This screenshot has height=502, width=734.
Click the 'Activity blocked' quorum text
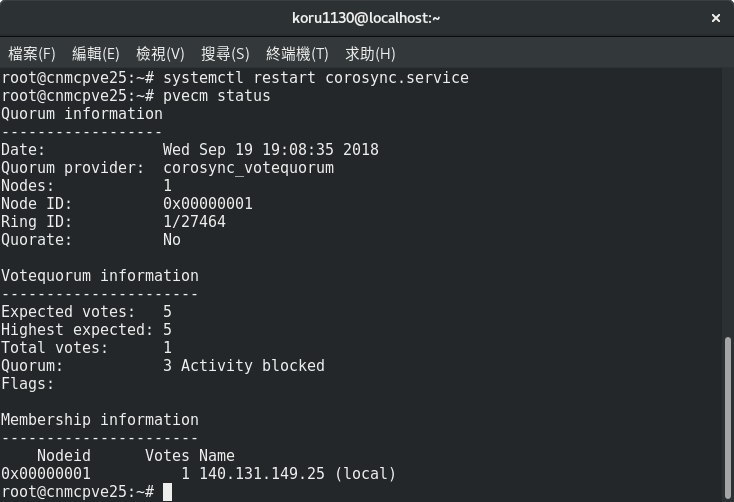[253, 366]
